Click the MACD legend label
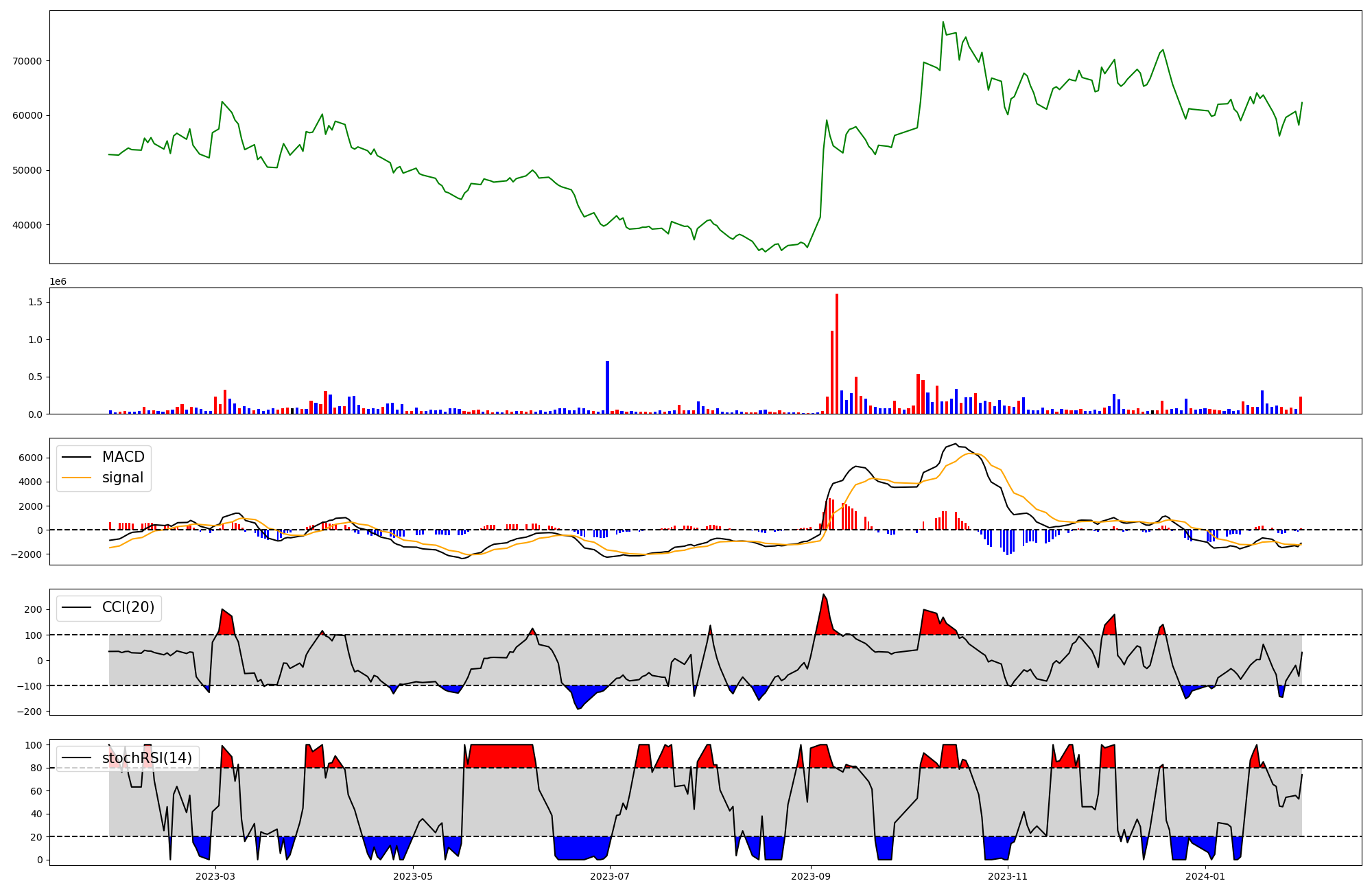Viewport: 1372px width, 892px height. click(x=123, y=457)
